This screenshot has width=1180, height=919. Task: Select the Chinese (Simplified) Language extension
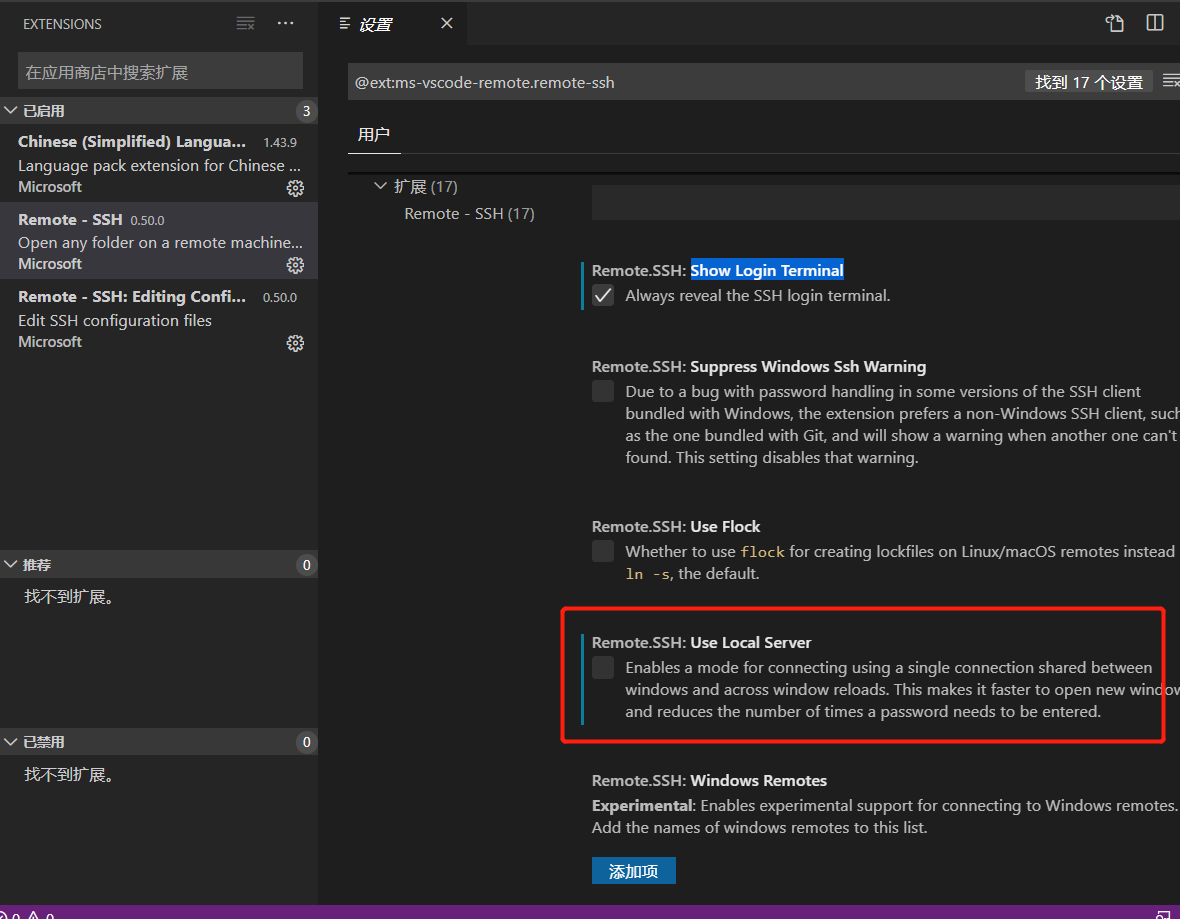pyautogui.click(x=159, y=163)
